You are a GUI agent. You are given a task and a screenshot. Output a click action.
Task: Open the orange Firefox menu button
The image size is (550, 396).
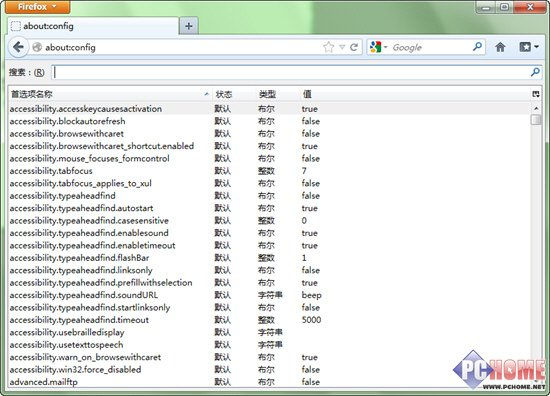(38, 7)
